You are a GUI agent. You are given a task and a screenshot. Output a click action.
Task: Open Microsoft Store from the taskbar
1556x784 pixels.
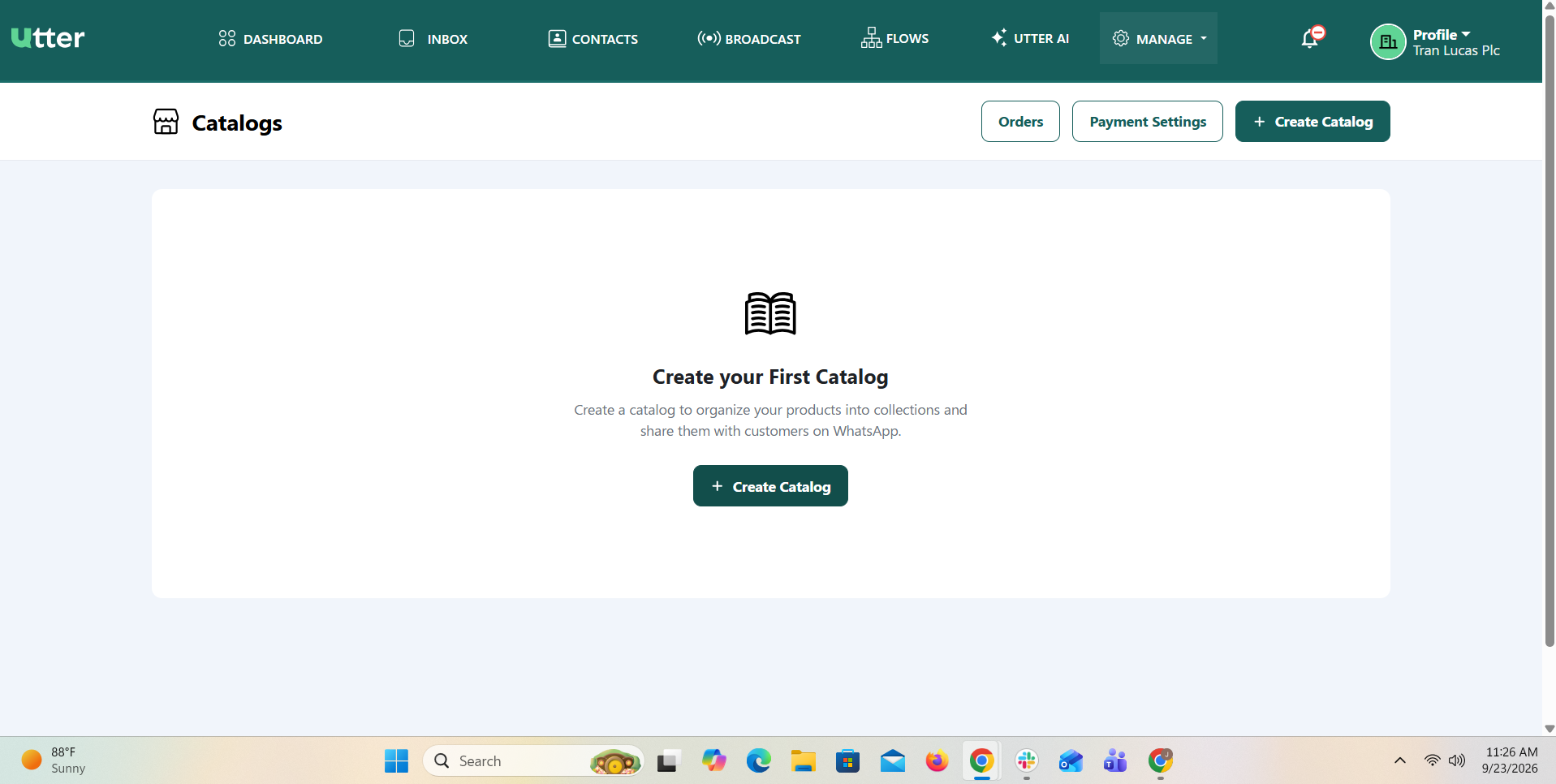(x=848, y=761)
